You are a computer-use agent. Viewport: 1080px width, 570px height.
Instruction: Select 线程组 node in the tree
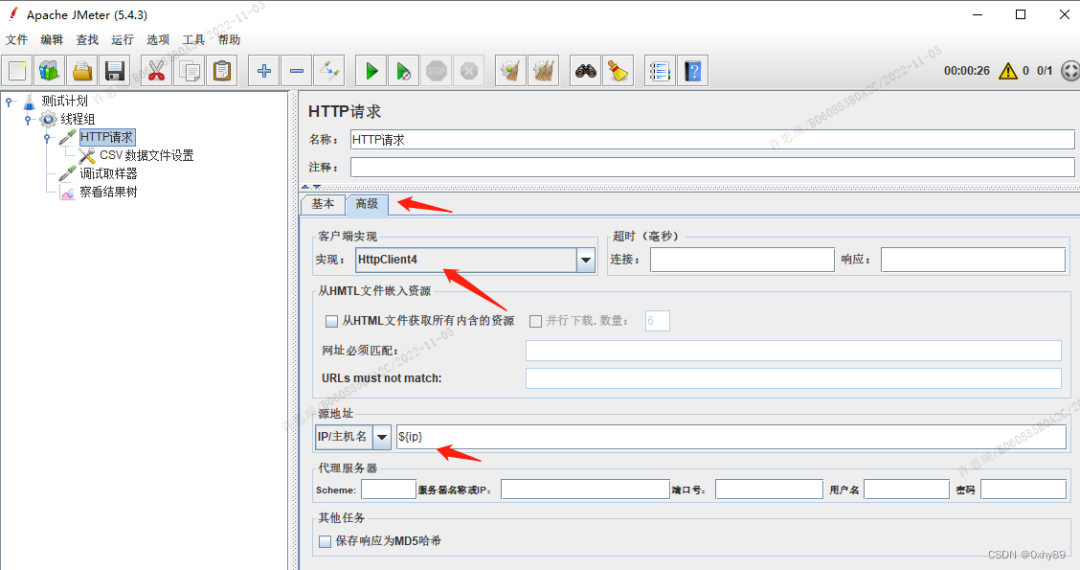[x=78, y=119]
